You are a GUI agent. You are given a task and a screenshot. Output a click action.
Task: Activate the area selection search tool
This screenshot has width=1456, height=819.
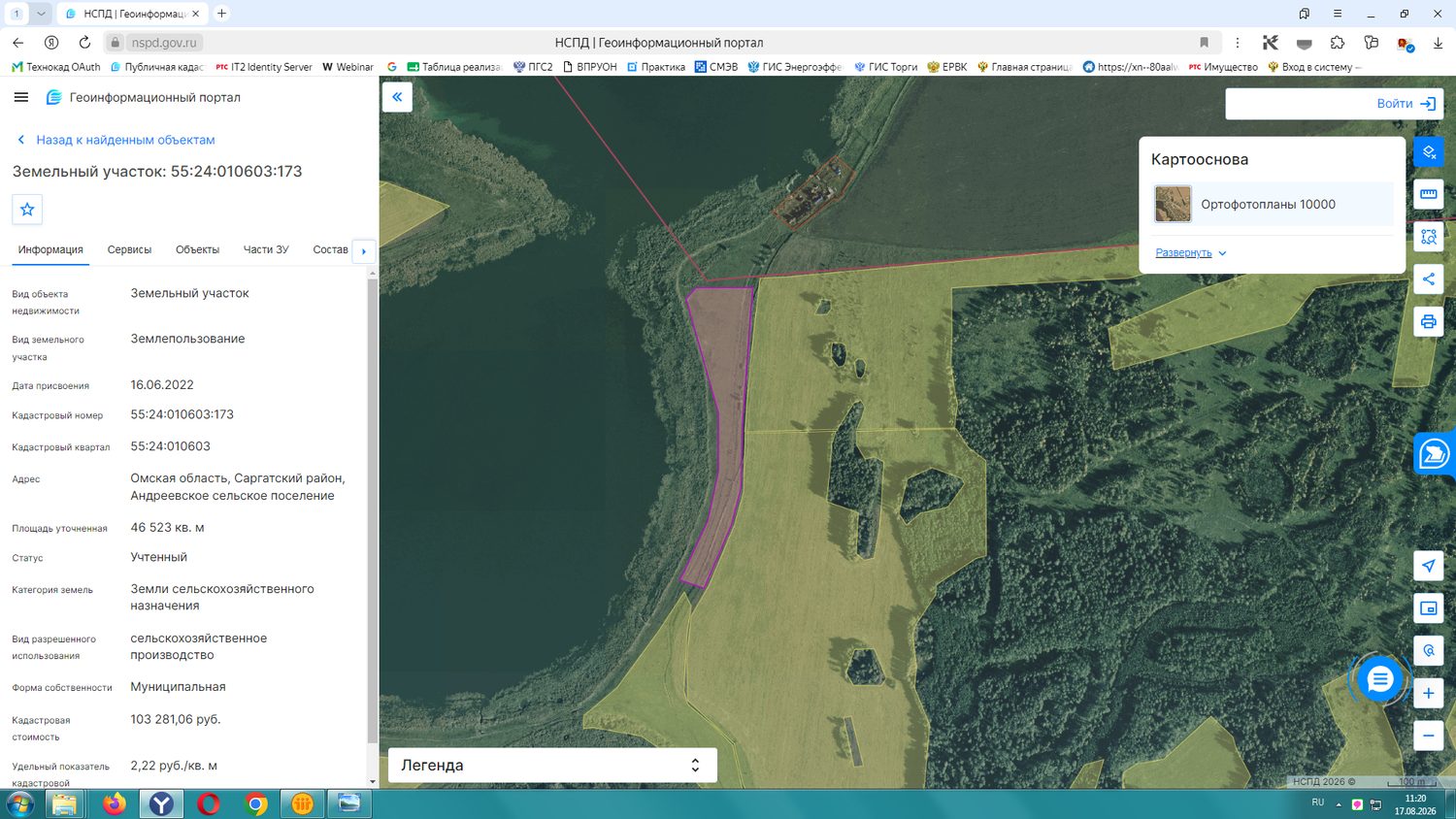click(x=1429, y=237)
